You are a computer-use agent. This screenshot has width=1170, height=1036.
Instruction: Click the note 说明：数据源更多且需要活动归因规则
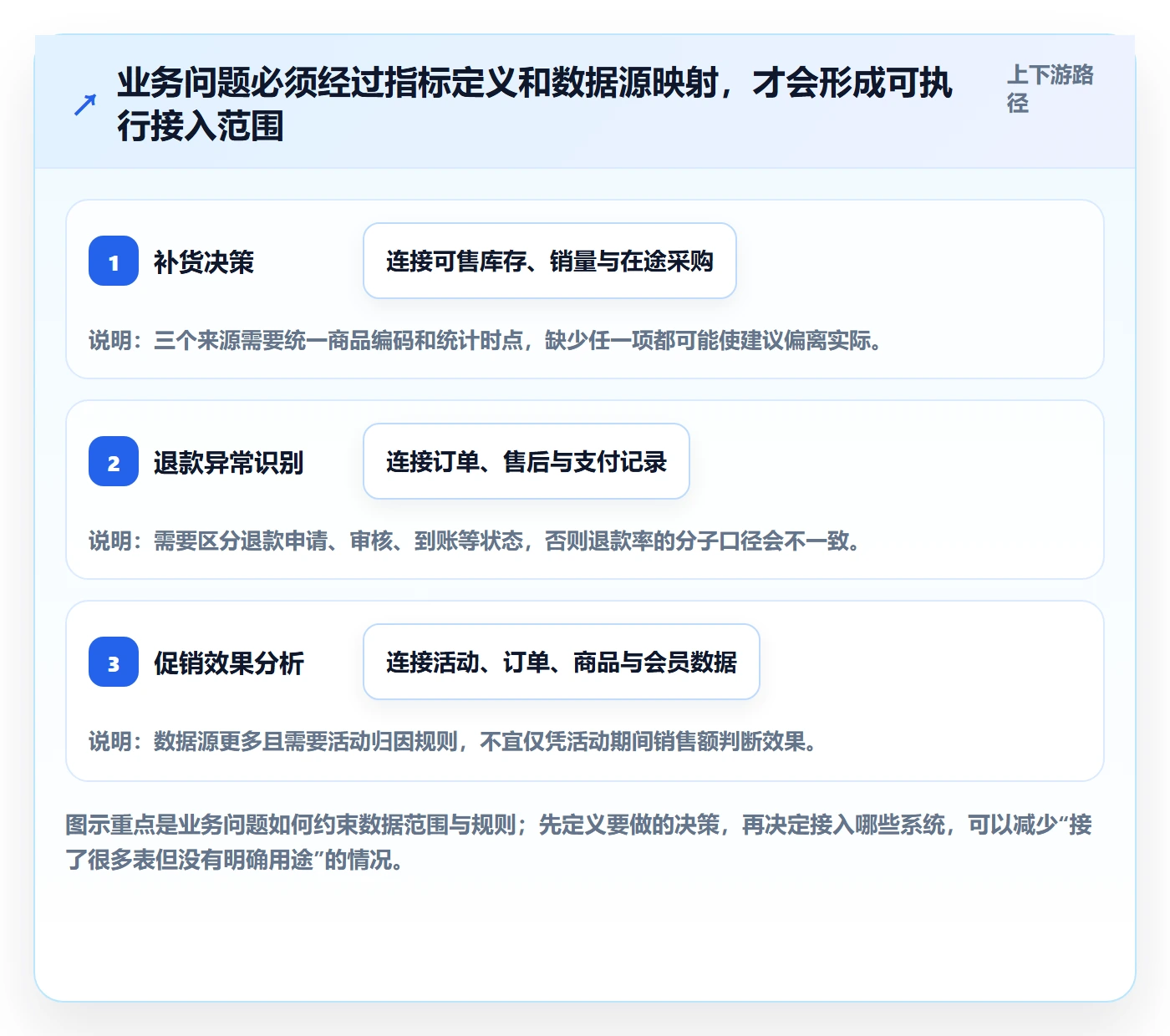pos(453,742)
